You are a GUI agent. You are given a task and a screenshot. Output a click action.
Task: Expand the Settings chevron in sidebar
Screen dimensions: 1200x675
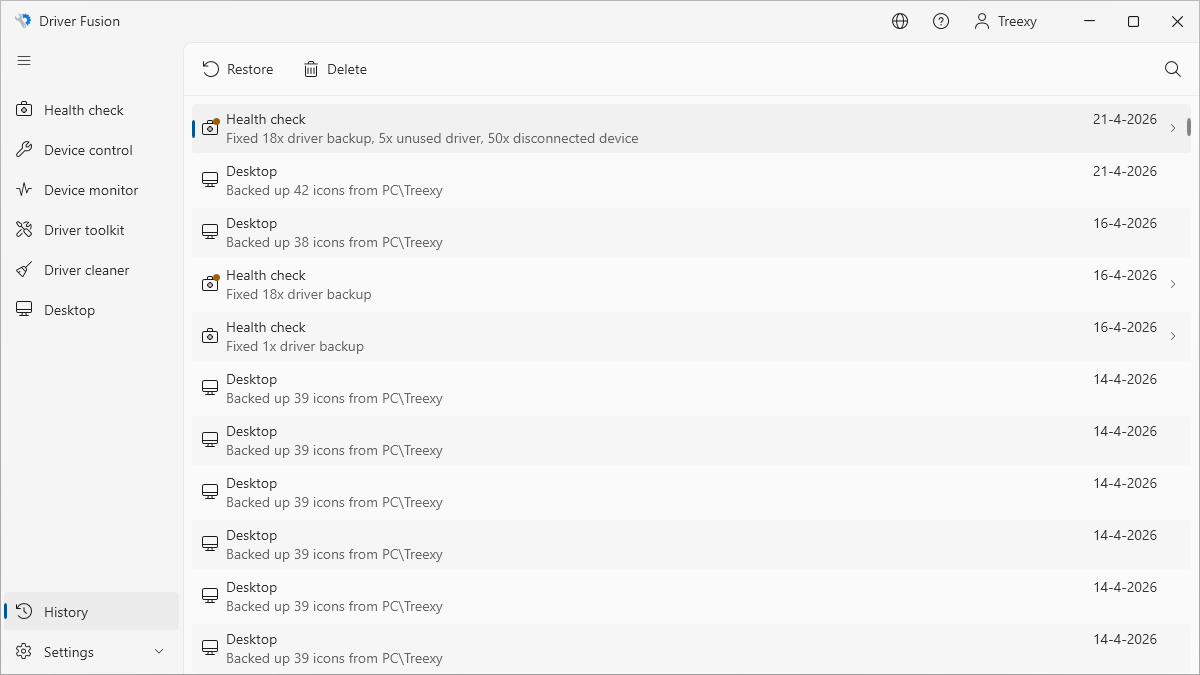click(159, 652)
